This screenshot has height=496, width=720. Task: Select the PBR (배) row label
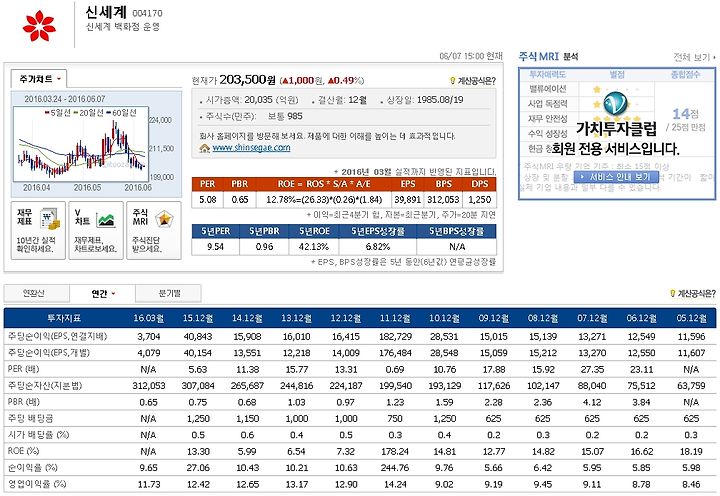pyautogui.click(x=23, y=402)
